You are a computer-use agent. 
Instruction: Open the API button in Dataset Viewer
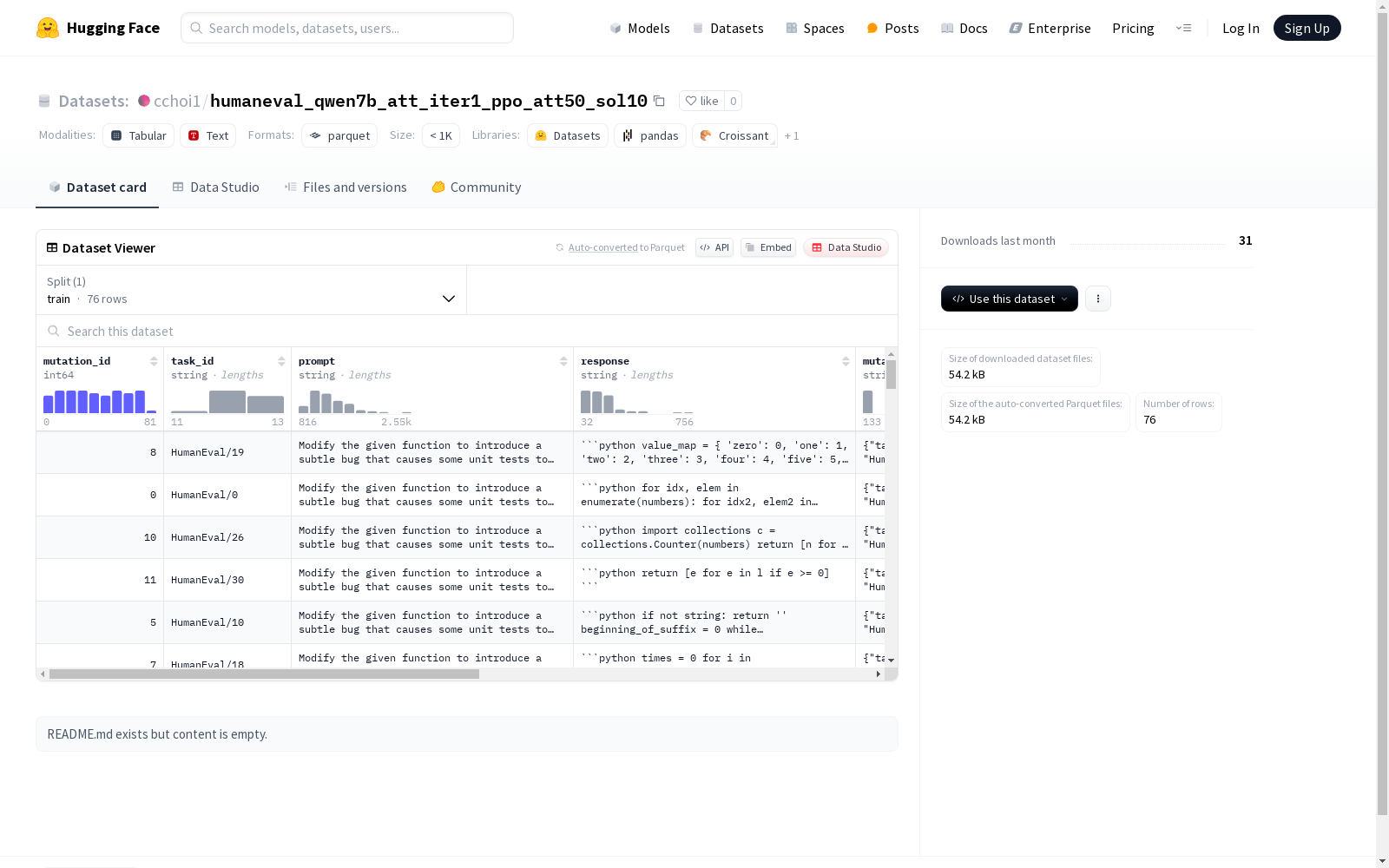pyautogui.click(x=714, y=247)
